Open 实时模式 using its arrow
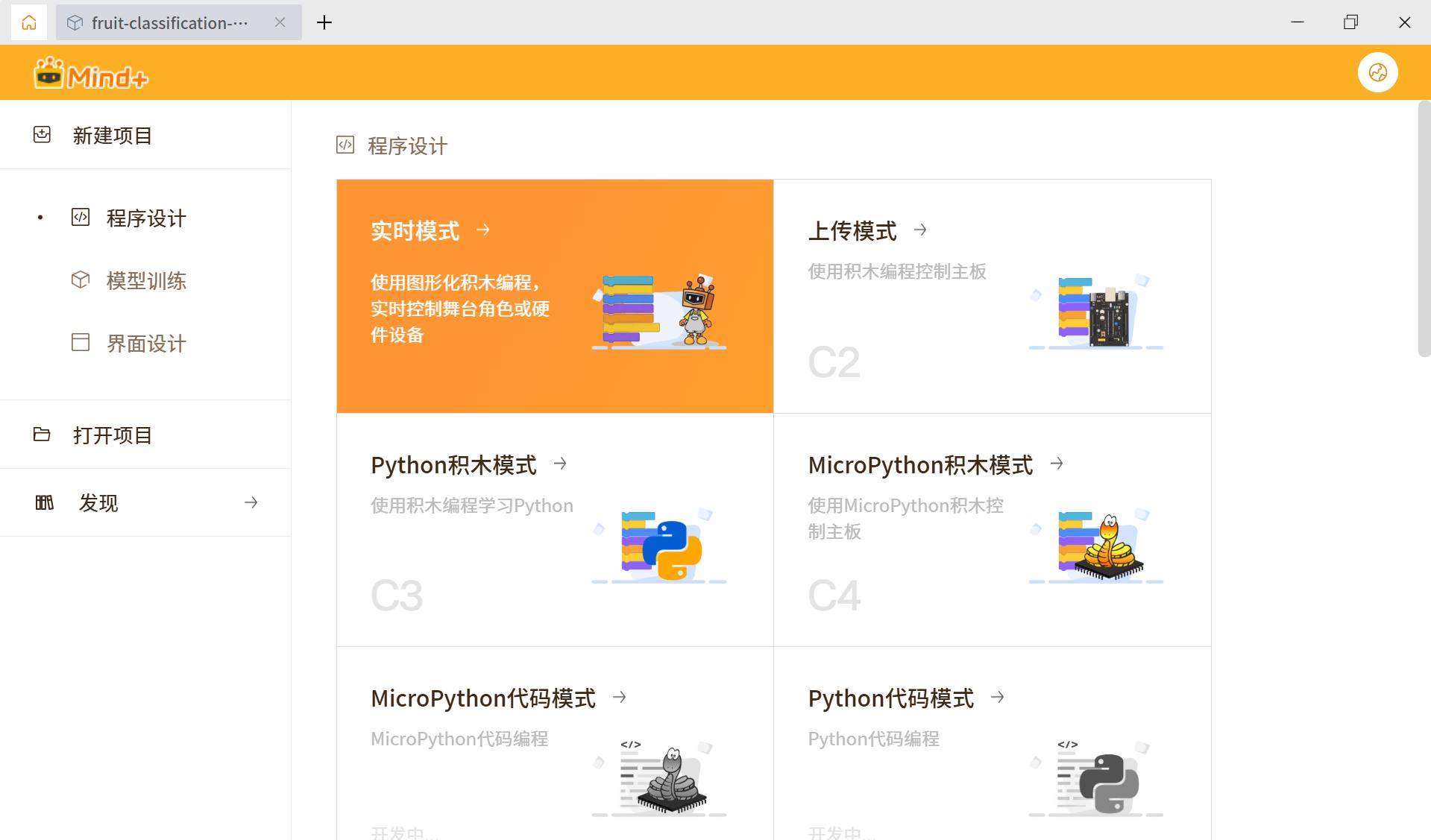This screenshot has height=840, width=1431. 483,230
